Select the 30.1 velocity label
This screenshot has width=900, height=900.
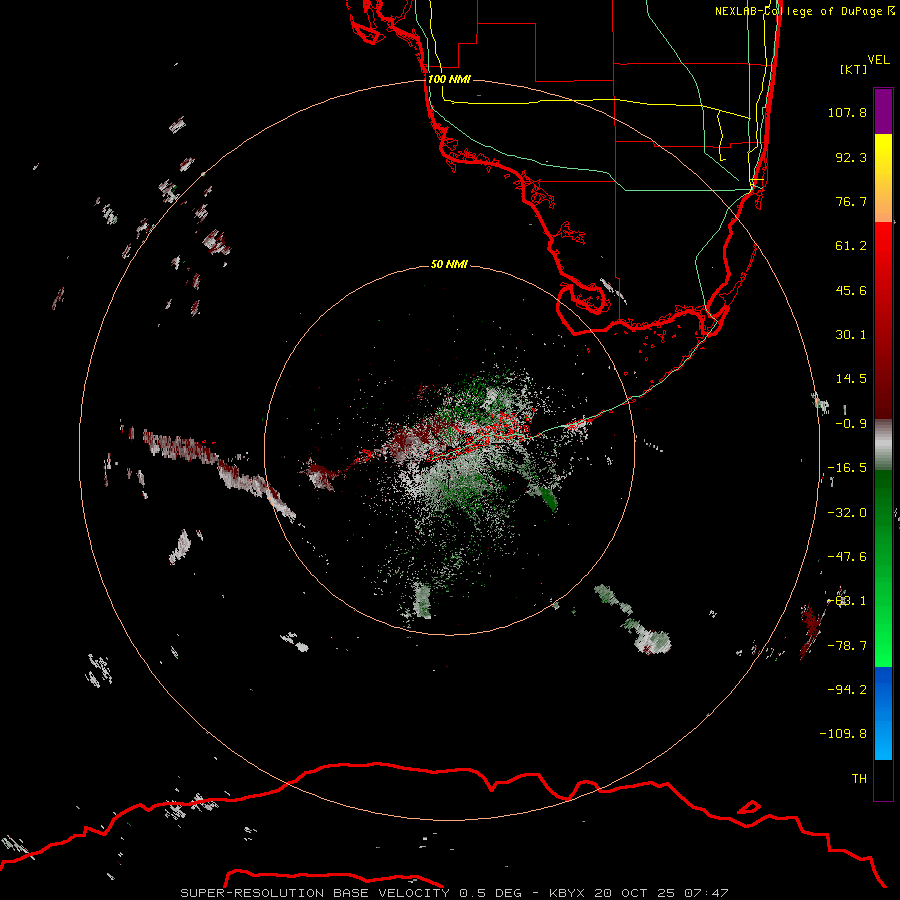[x=851, y=335]
